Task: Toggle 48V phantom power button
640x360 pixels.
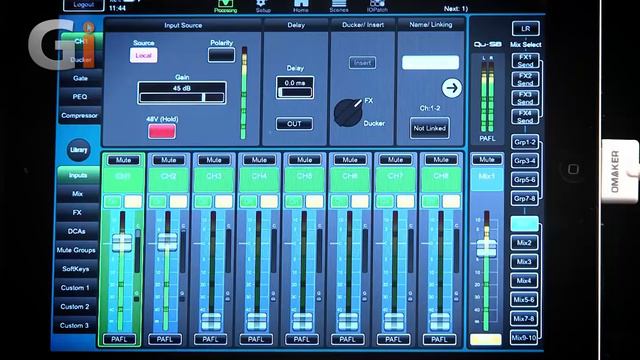Action: point(162,131)
